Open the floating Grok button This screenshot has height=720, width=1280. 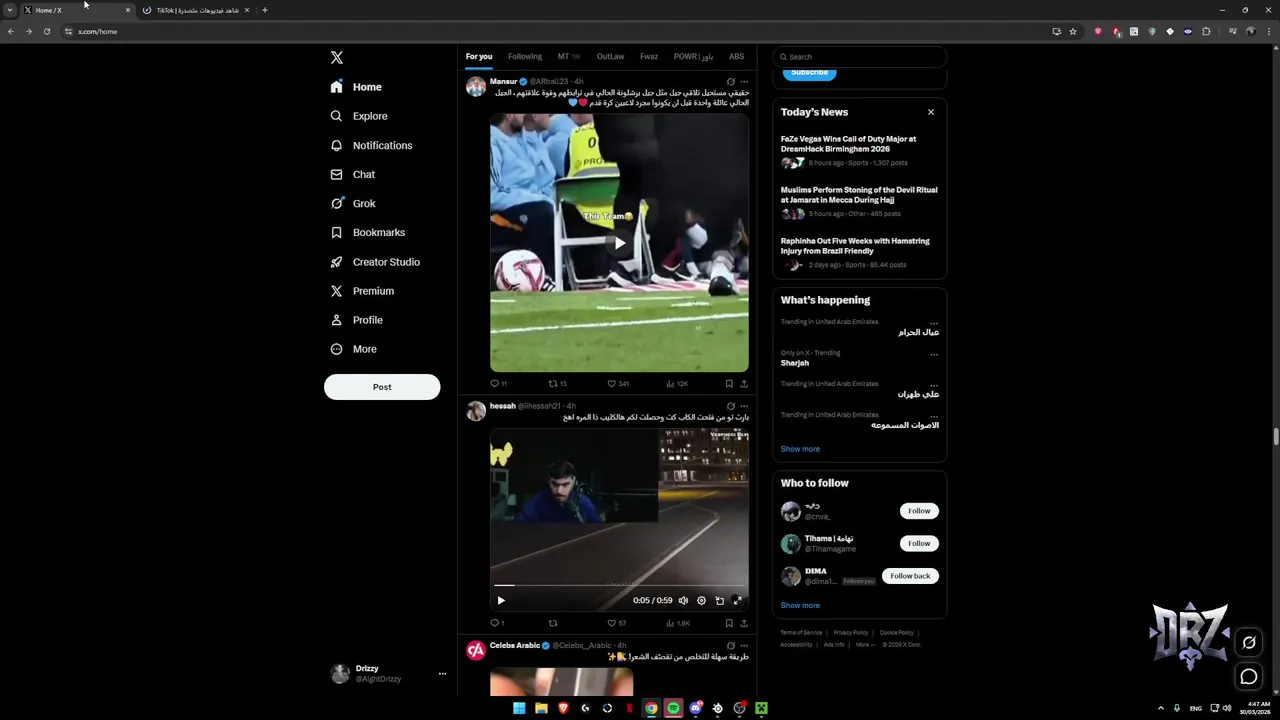click(1249, 642)
